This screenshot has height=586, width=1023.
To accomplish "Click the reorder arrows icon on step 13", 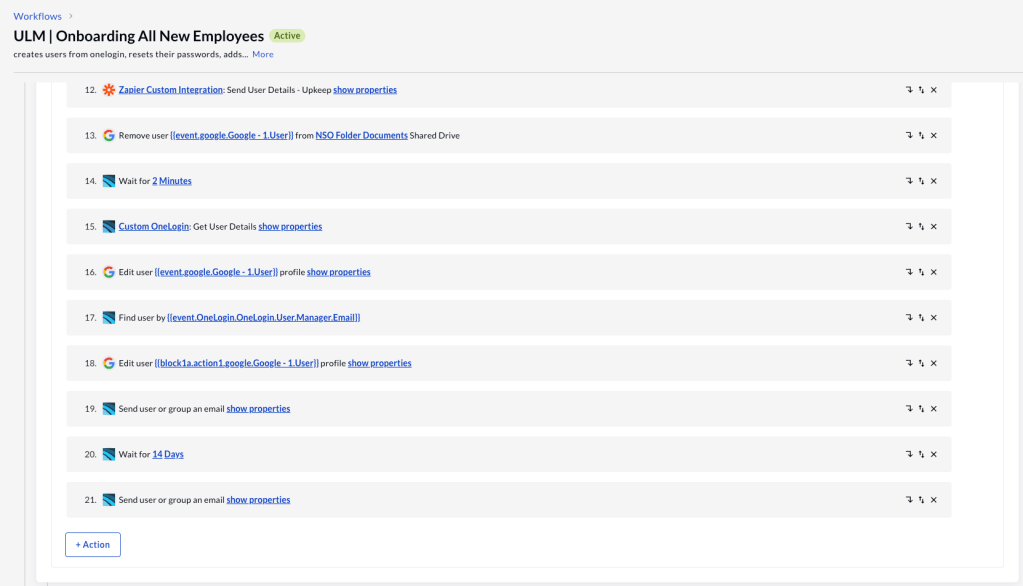I will tap(921, 135).
